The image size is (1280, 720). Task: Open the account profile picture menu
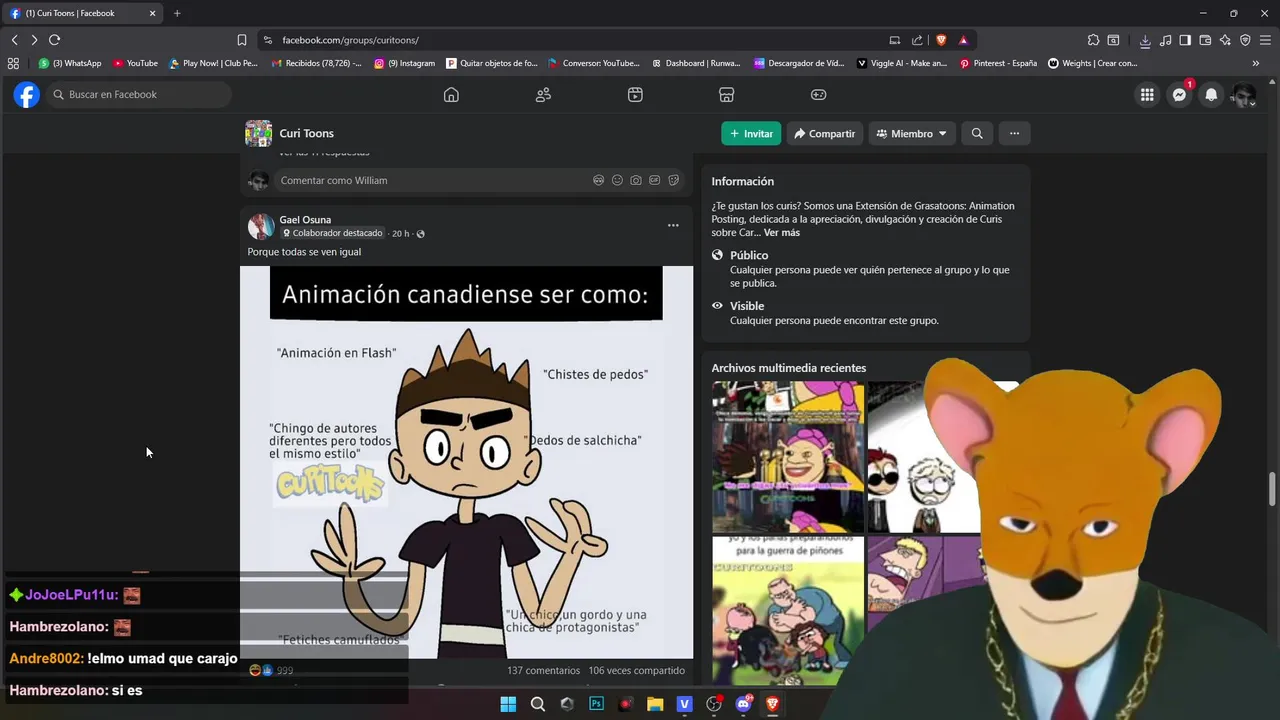tap(1243, 94)
